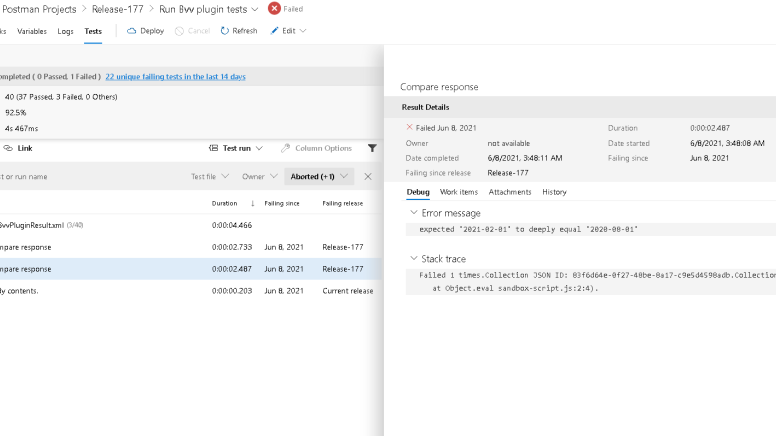This screenshot has height=436, width=776.
Task: Select the BvvPluginResult.xml run row
Action: click(191, 225)
